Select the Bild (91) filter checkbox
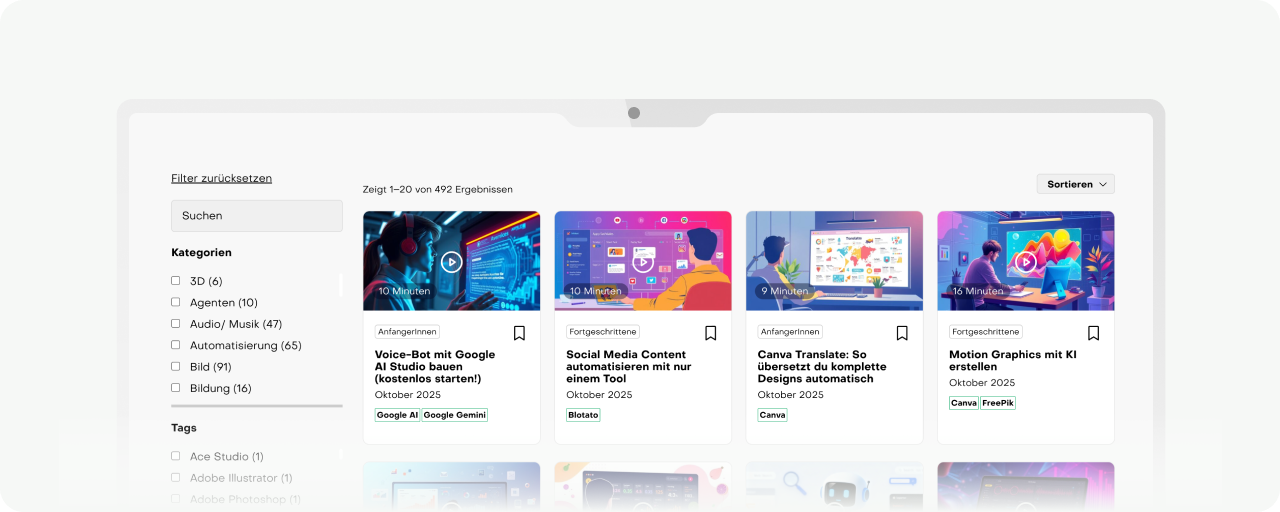The height and width of the screenshot is (512, 1280). coord(176,366)
